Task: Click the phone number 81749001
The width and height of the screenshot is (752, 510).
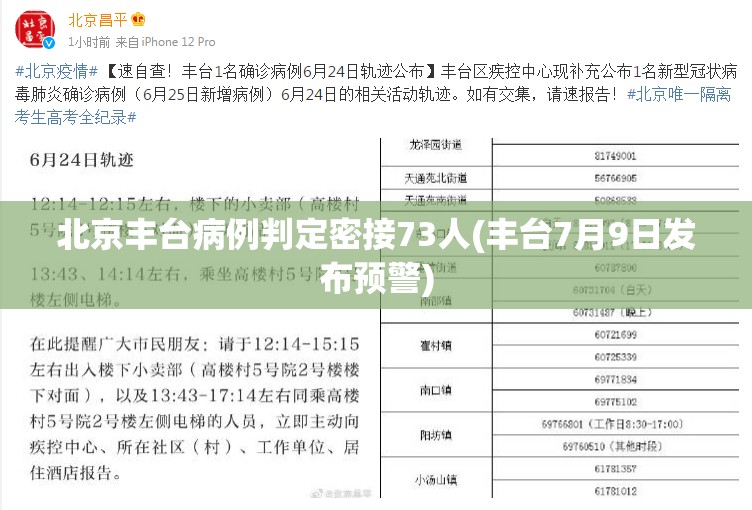Action: tap(615, 156)
